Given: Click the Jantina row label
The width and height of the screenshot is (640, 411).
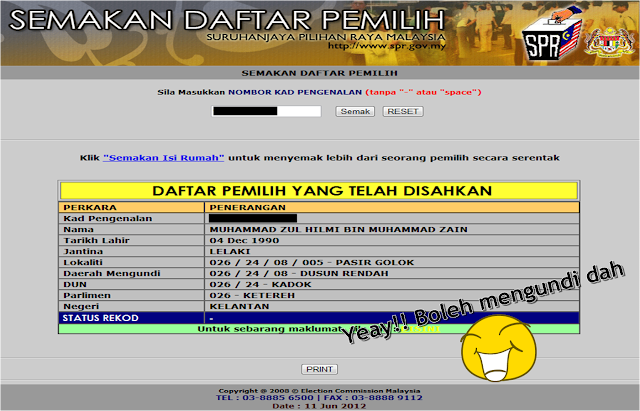Looking at the screenshot, I should click(83, 251).
